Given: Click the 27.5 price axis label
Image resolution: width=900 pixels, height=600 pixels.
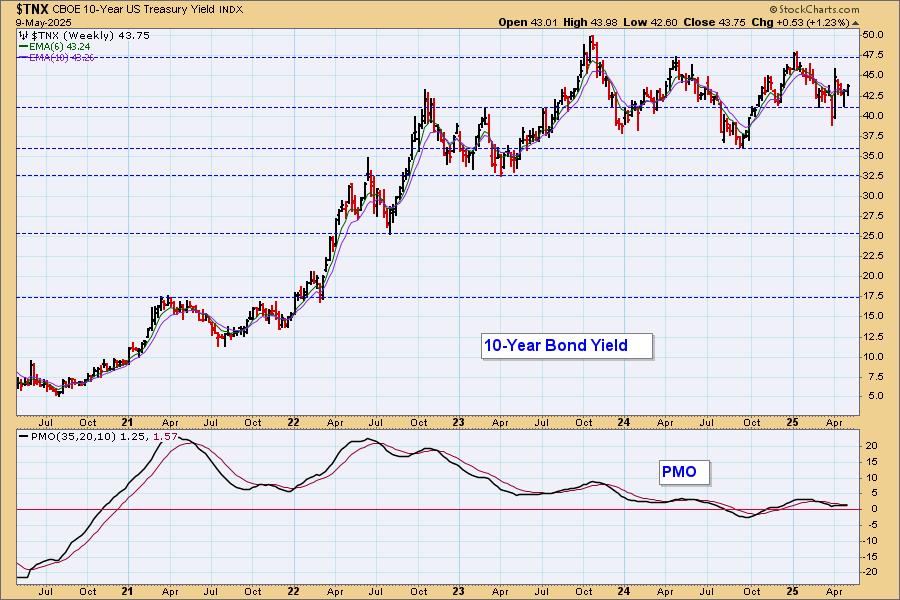Looking at the screenshot, I should click(872, 216).
